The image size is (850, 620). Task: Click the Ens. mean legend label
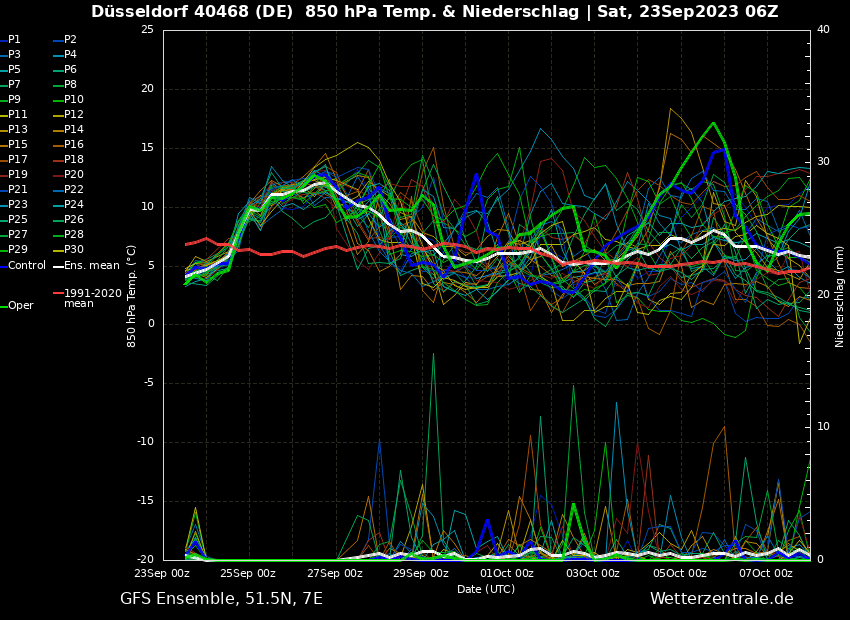(91, 266)
